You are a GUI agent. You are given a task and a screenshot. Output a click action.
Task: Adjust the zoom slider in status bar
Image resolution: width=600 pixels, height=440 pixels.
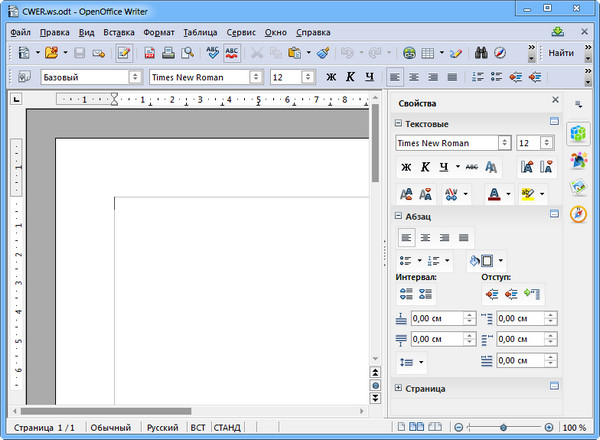pyautogui.click(x=502, y=427)
